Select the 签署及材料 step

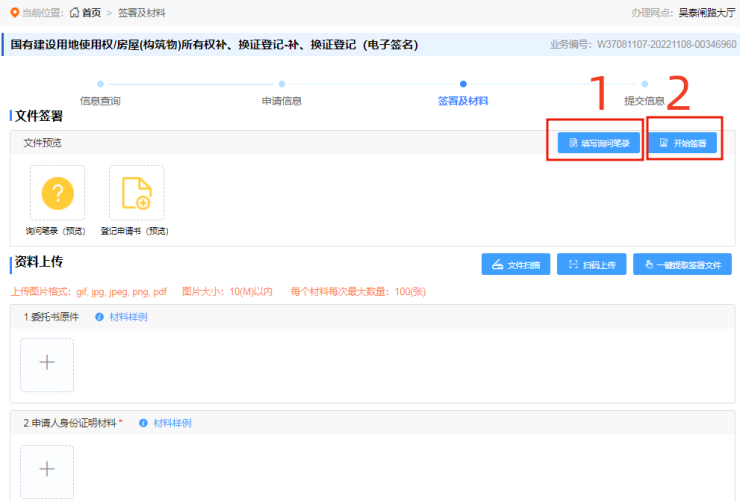coord(463,100)
